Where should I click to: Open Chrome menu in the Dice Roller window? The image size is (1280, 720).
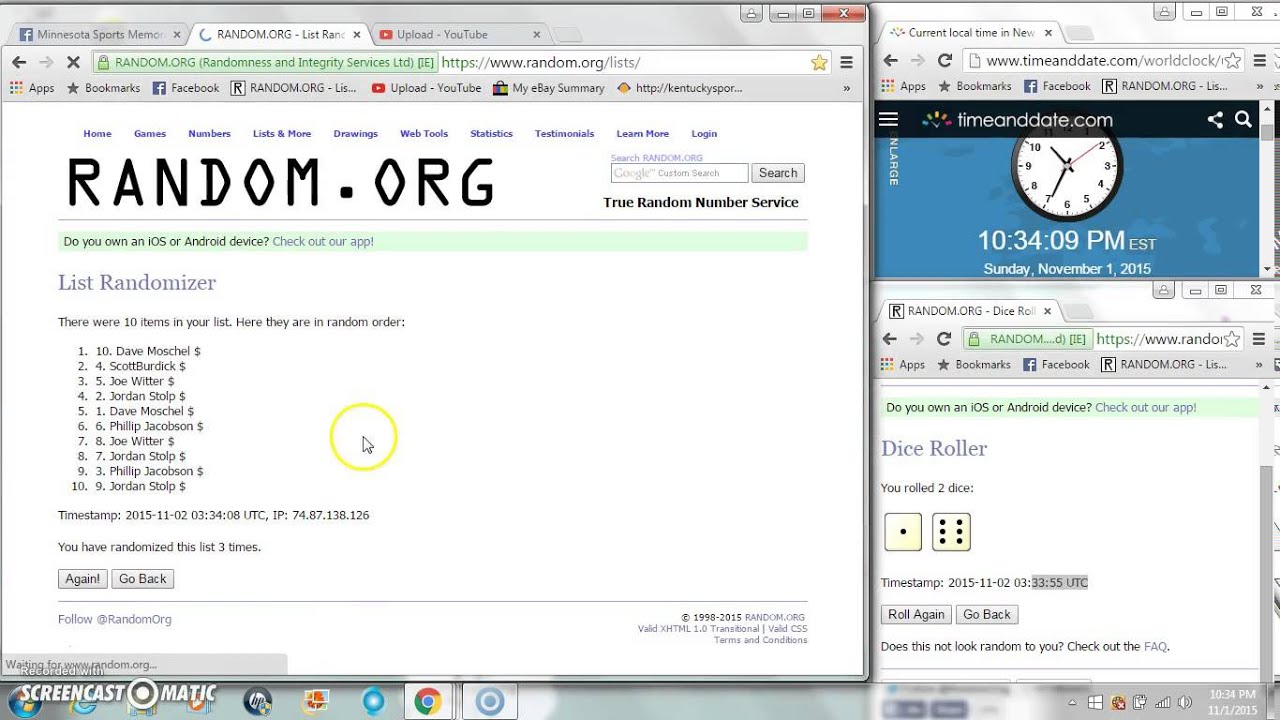tap(1259, 339)
